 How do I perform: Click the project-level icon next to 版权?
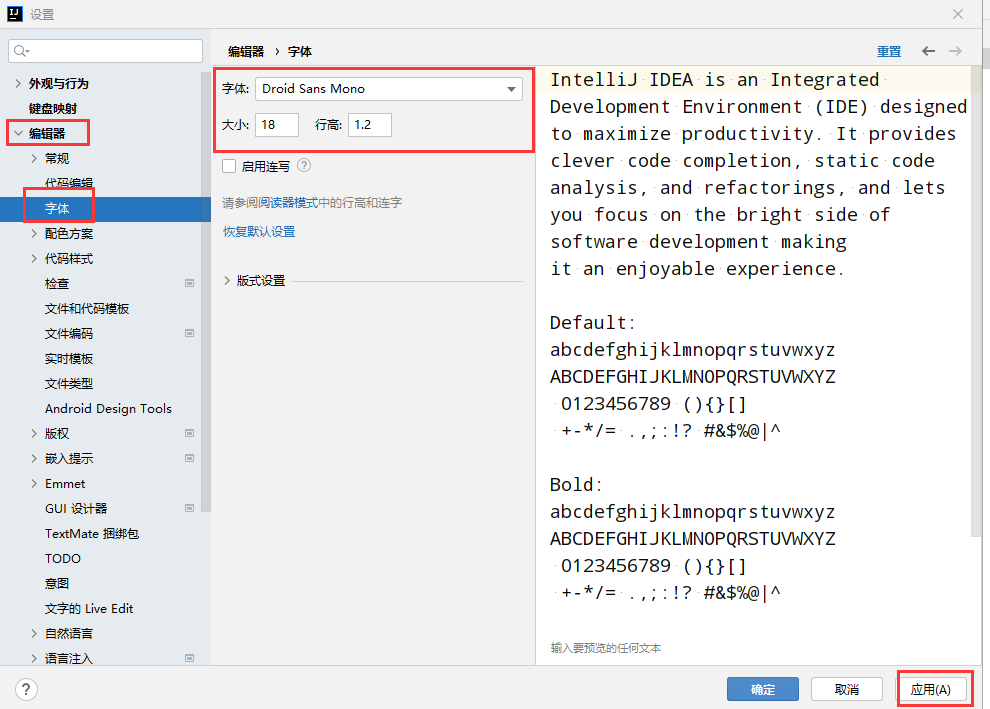click(x=190, y=434)
